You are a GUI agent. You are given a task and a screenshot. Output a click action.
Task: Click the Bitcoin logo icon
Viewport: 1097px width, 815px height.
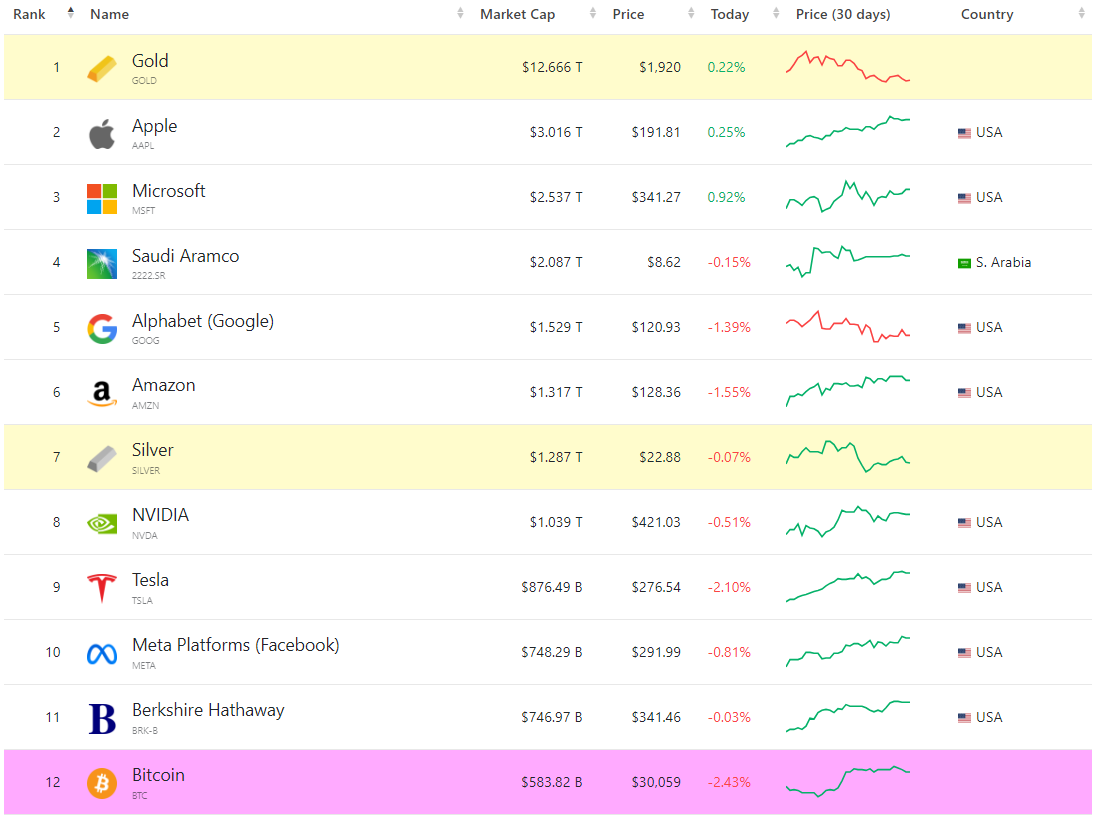tap(101, 783)
